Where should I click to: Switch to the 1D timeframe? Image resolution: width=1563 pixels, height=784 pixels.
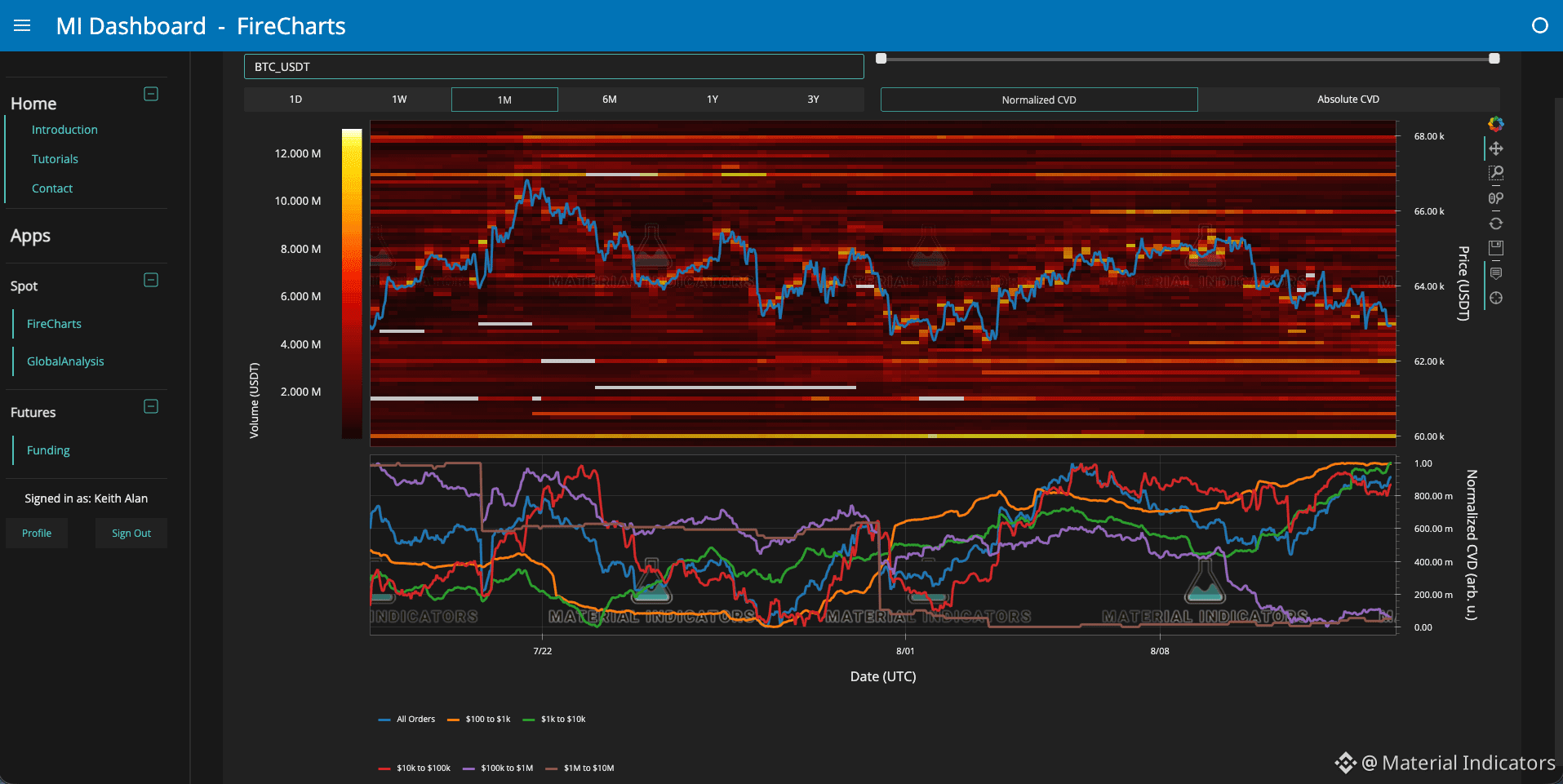pyautogui.click(x=295, y=100)
